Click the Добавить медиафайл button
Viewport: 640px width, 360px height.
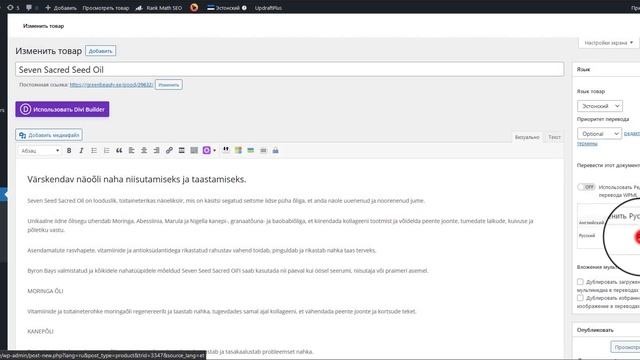[x=49, y=135]
